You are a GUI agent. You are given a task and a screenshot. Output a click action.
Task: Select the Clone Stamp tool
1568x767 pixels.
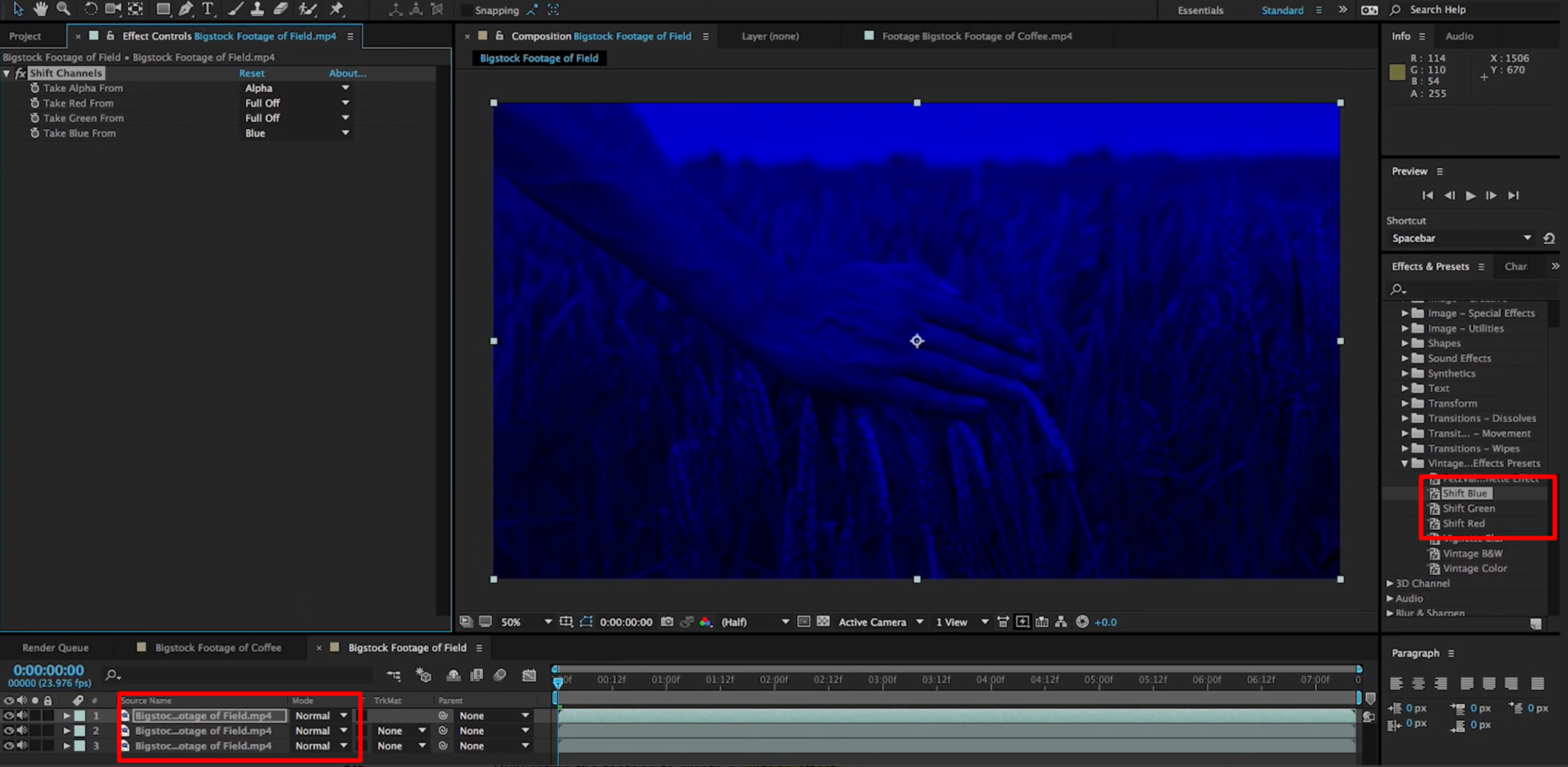pyautogui.click(x=257, y=9)
